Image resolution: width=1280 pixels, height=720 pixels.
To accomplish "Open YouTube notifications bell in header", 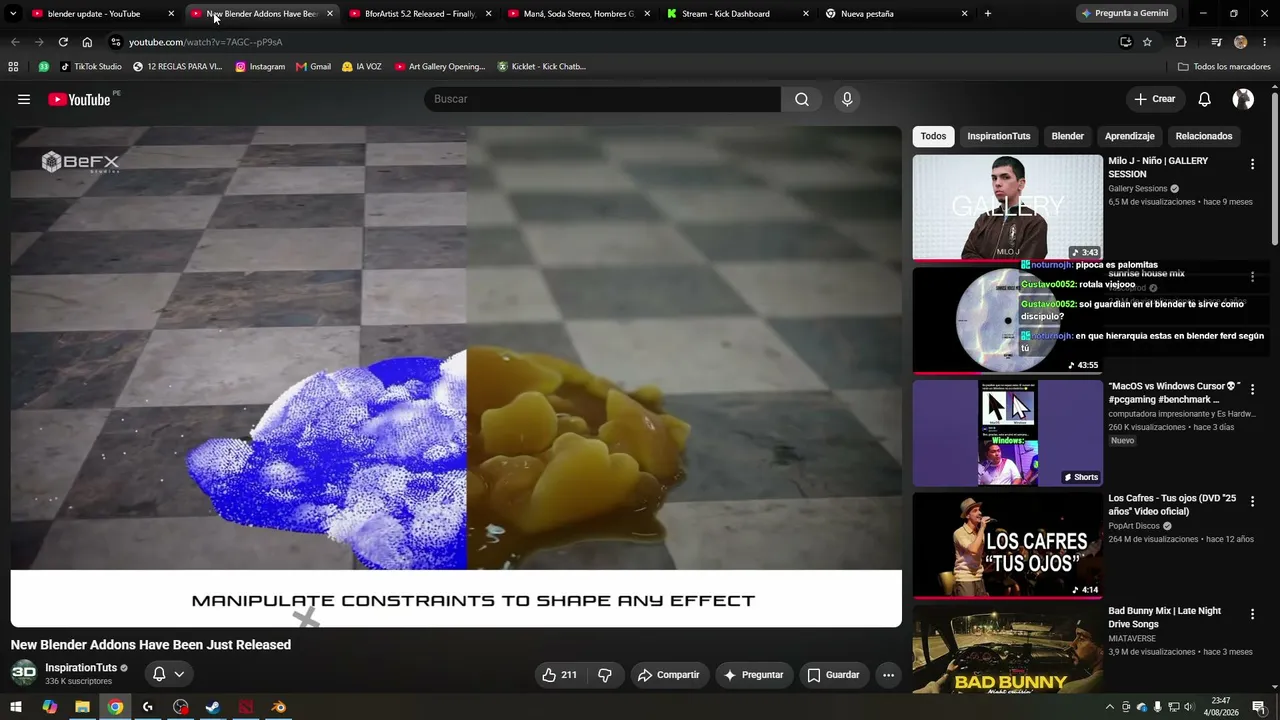I will (1205, 99).
